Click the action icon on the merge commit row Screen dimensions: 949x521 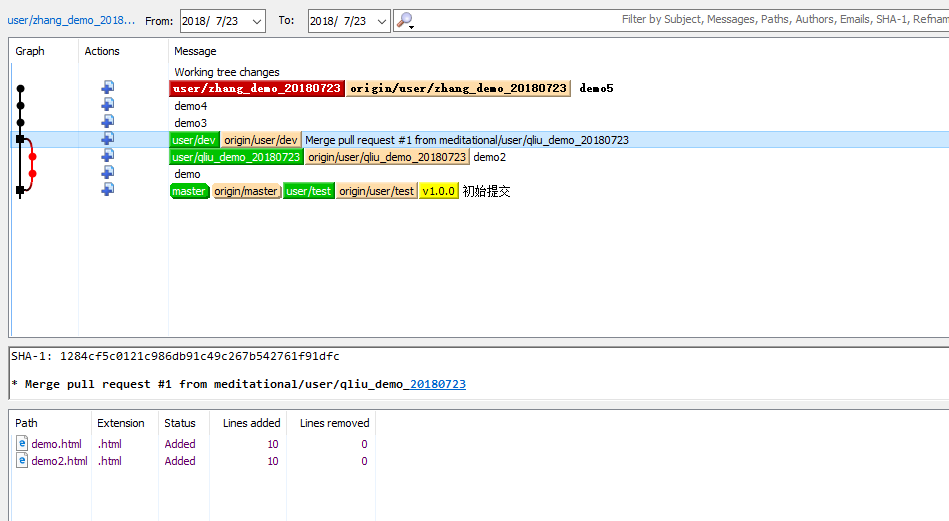[107, 139]
